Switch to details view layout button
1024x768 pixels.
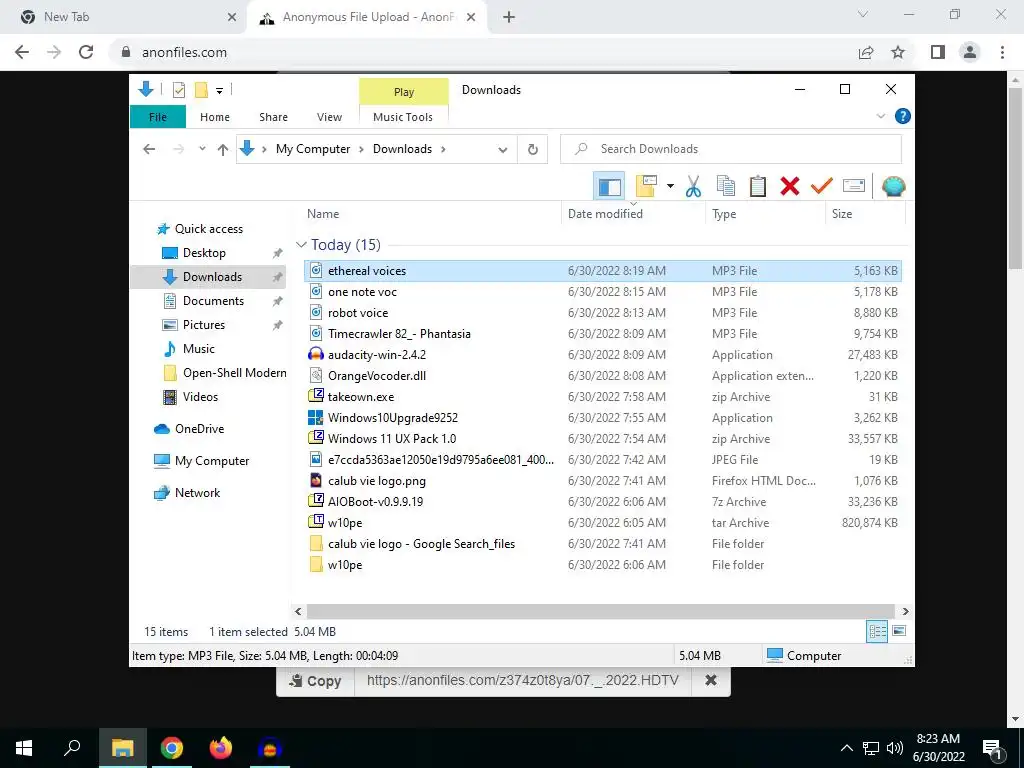coord(877,631)
